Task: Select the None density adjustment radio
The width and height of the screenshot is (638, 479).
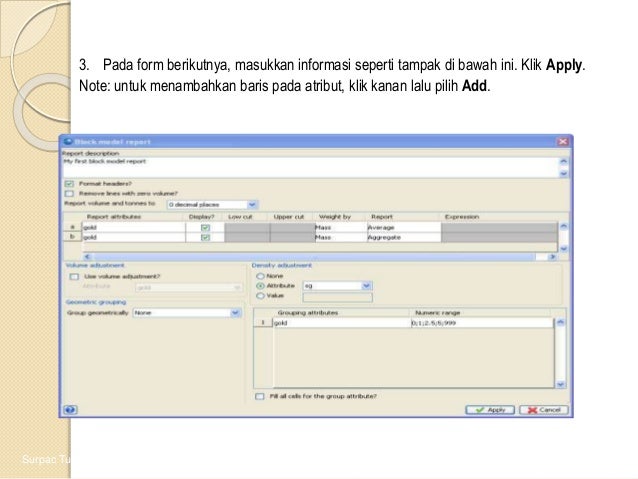Action: (x=260, y=276)
